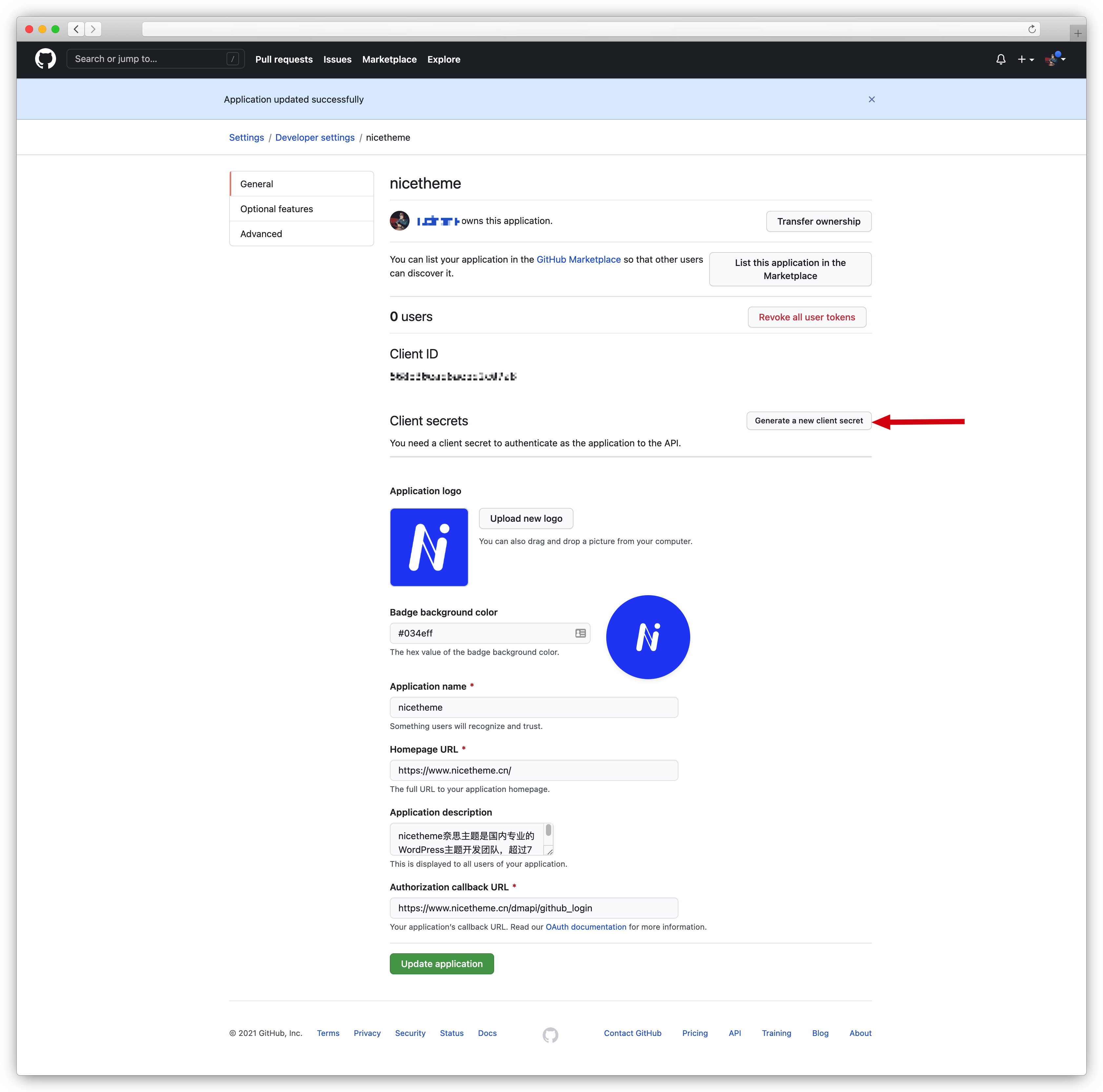
Task: Click Generate a new client secret
Action: tap(809, 421)
